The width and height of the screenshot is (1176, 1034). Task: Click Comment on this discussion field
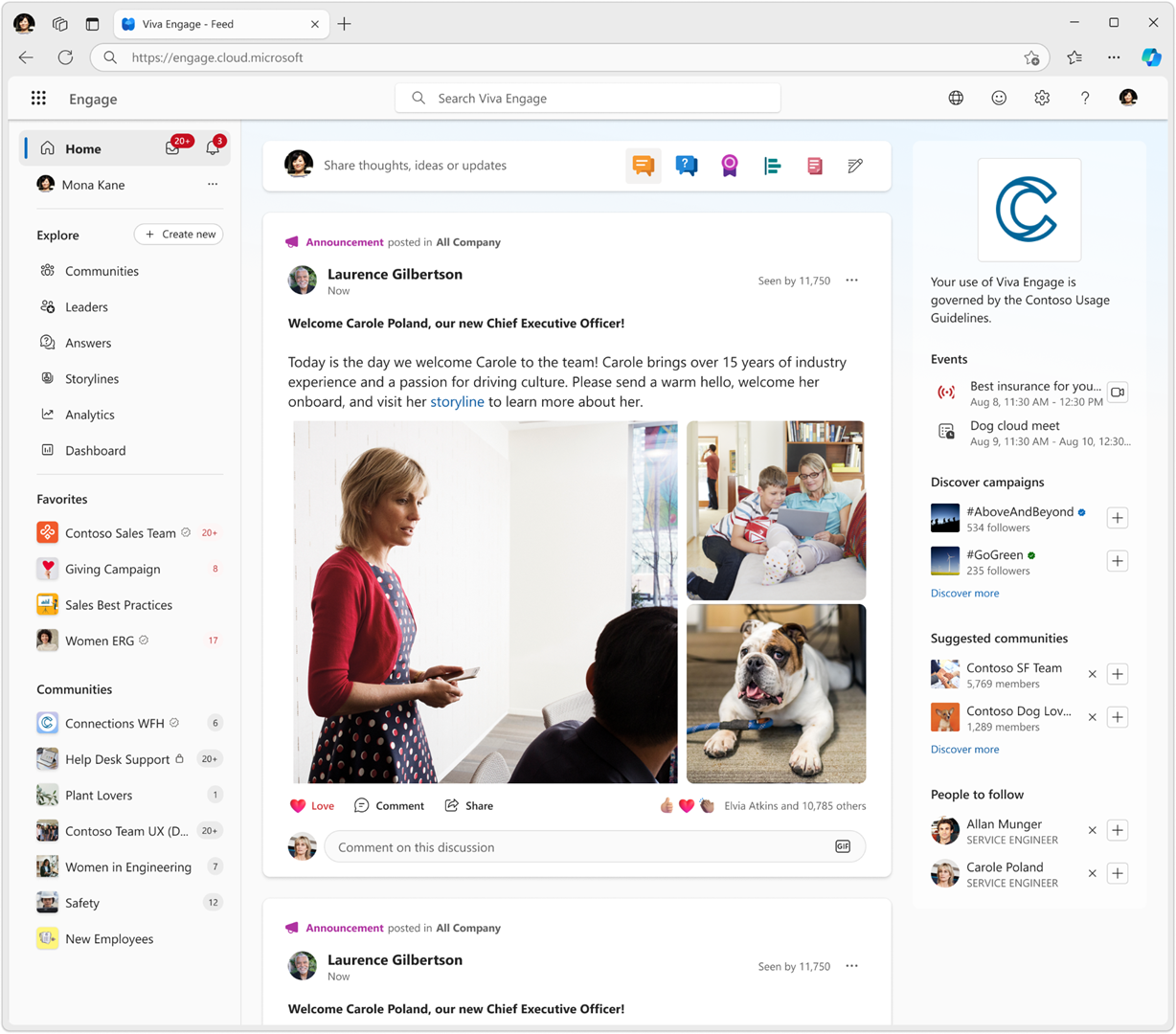click(595, 847)
